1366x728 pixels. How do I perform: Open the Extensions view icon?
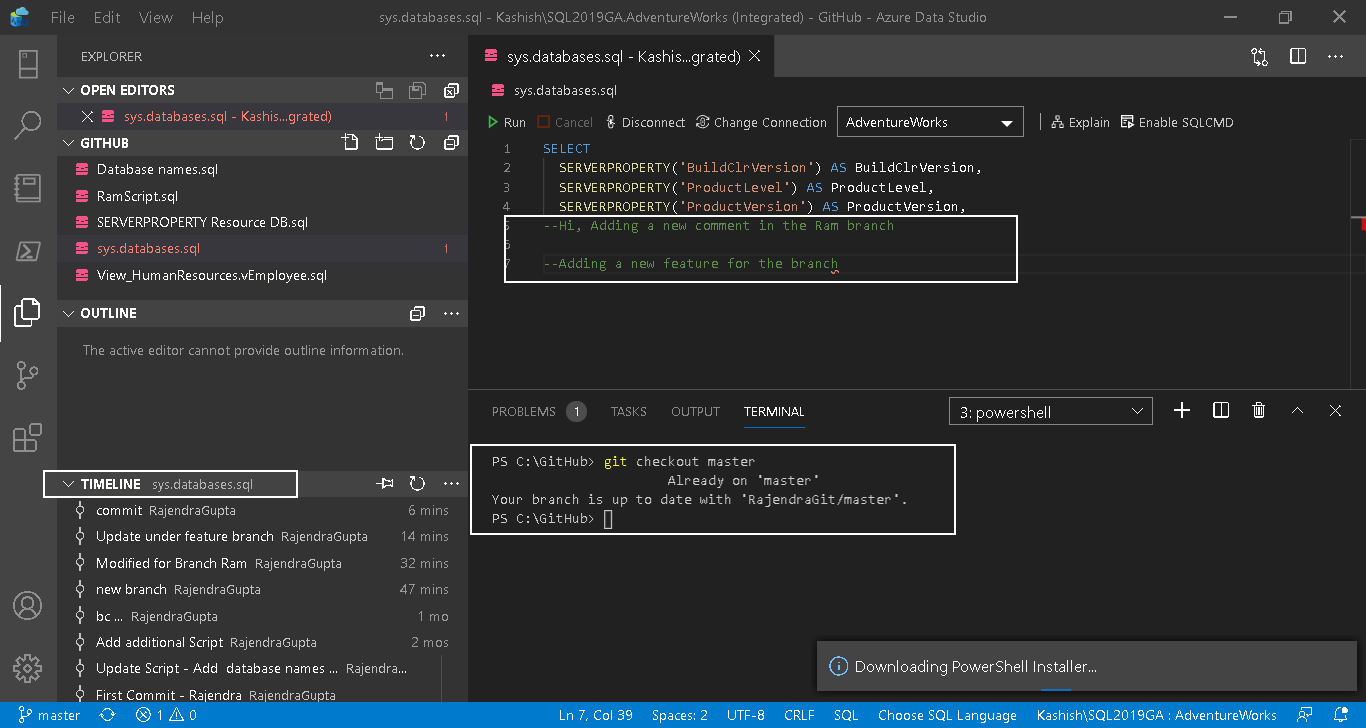pos(28,438)
